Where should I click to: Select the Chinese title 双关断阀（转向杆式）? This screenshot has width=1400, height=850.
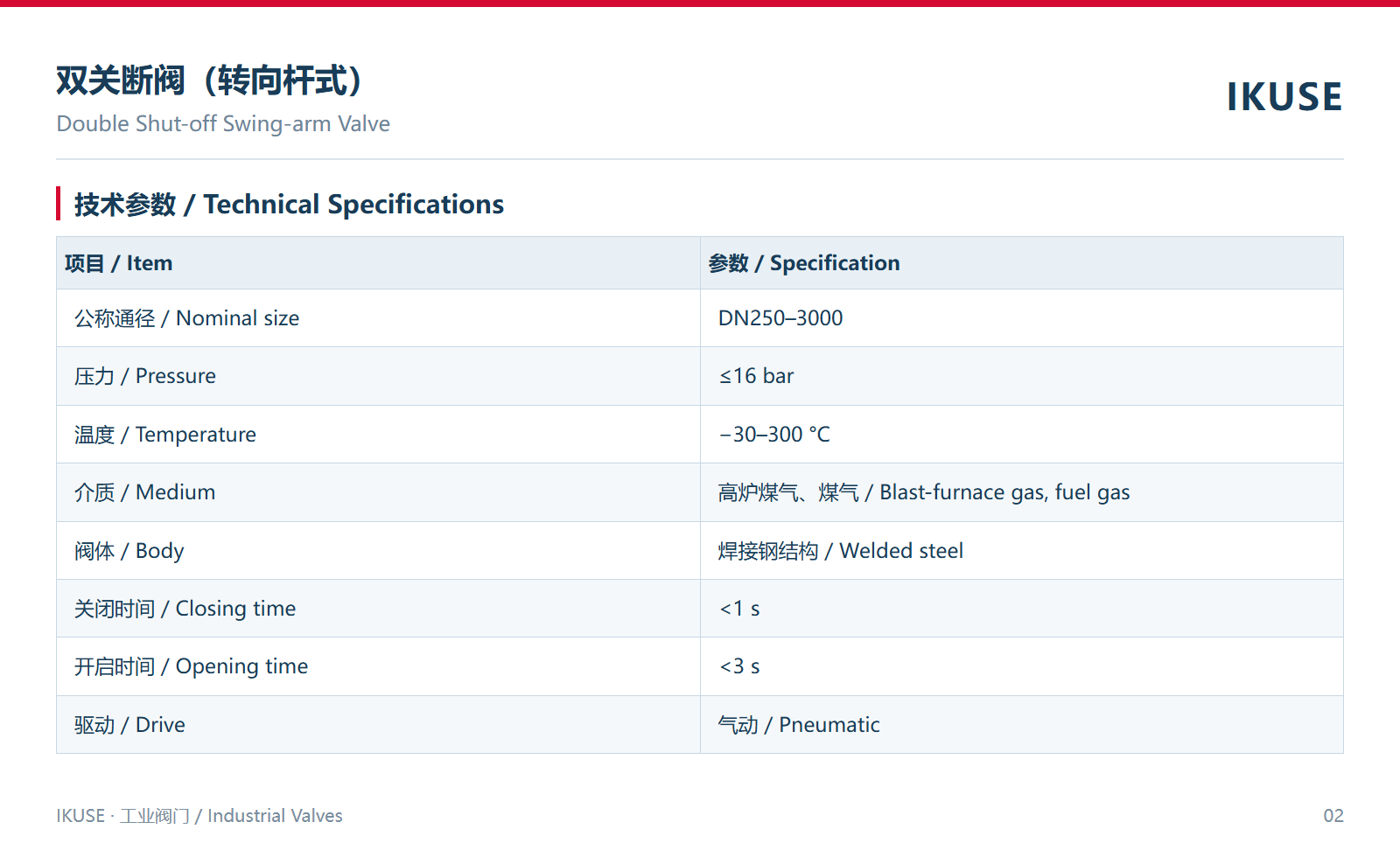[209, 80]
